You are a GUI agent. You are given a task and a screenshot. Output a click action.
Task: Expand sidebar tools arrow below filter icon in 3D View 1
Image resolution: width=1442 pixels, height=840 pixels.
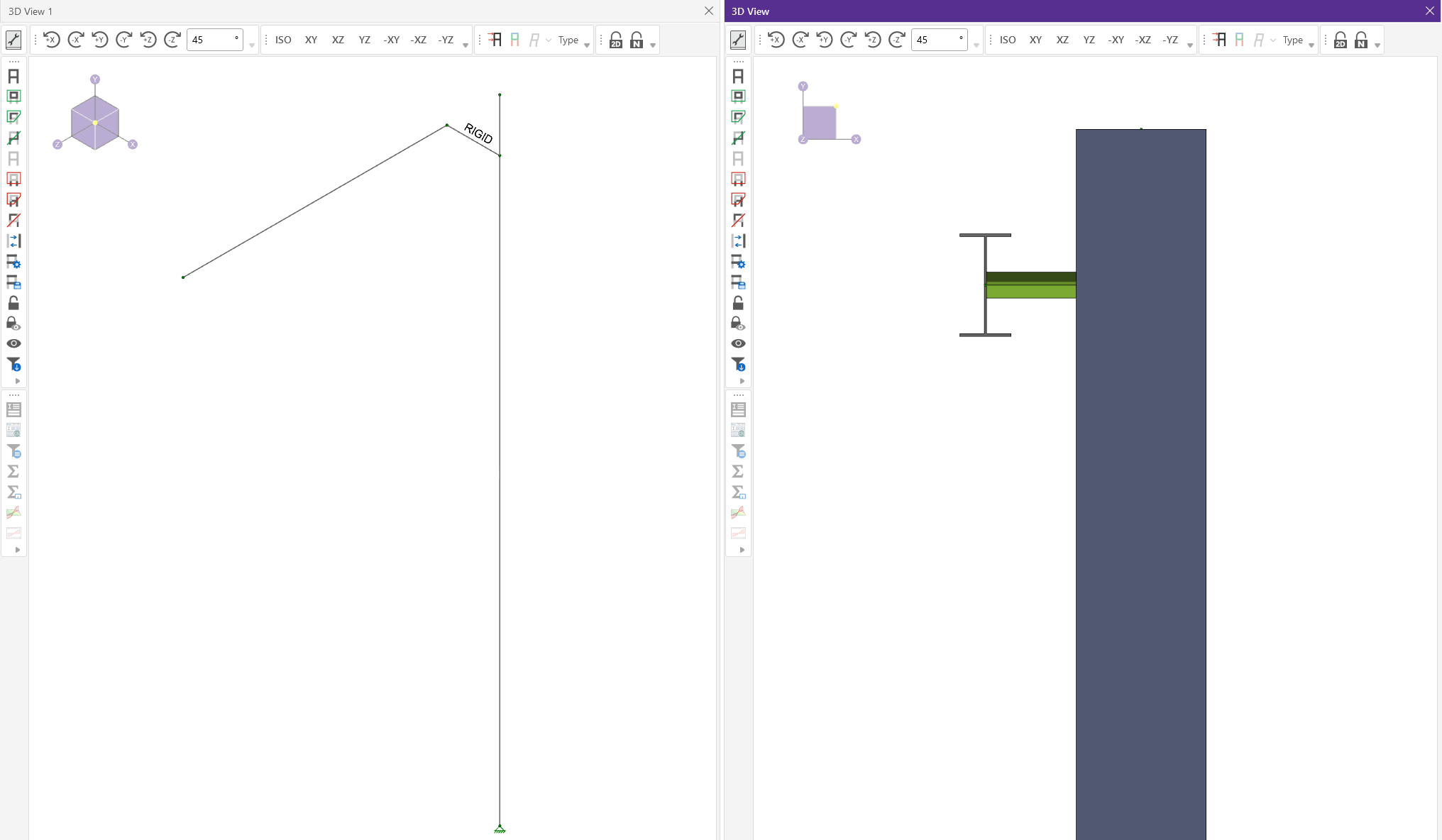point(18,381)
